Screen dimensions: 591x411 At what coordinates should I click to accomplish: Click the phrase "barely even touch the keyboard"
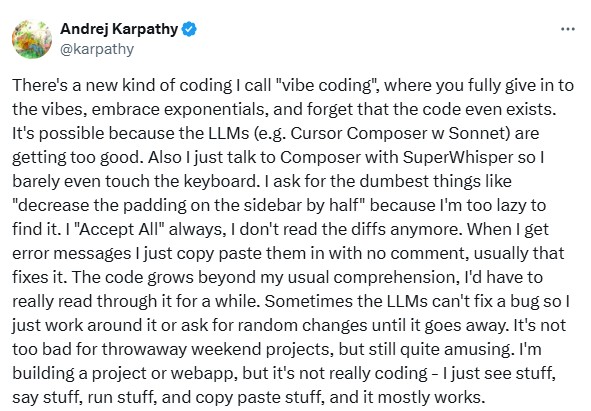tap(135, 181)
